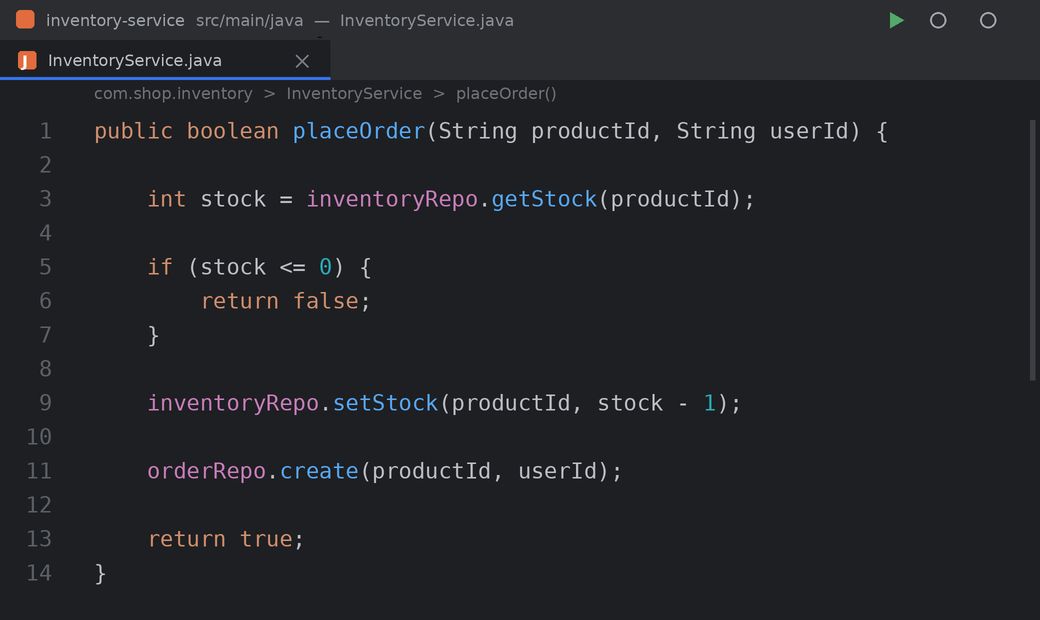Click the src/main/java path in the title bar
The image size is (1040, 620).
[x=249, y=21]
